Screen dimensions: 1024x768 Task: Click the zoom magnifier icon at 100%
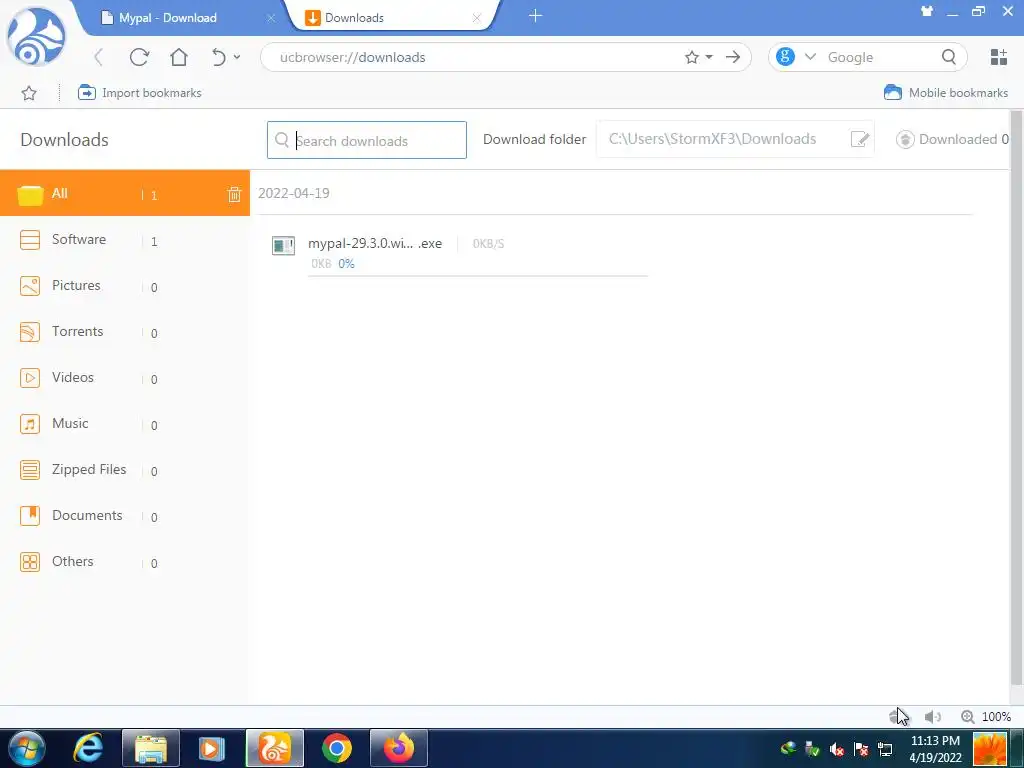(x=968, y=717)
